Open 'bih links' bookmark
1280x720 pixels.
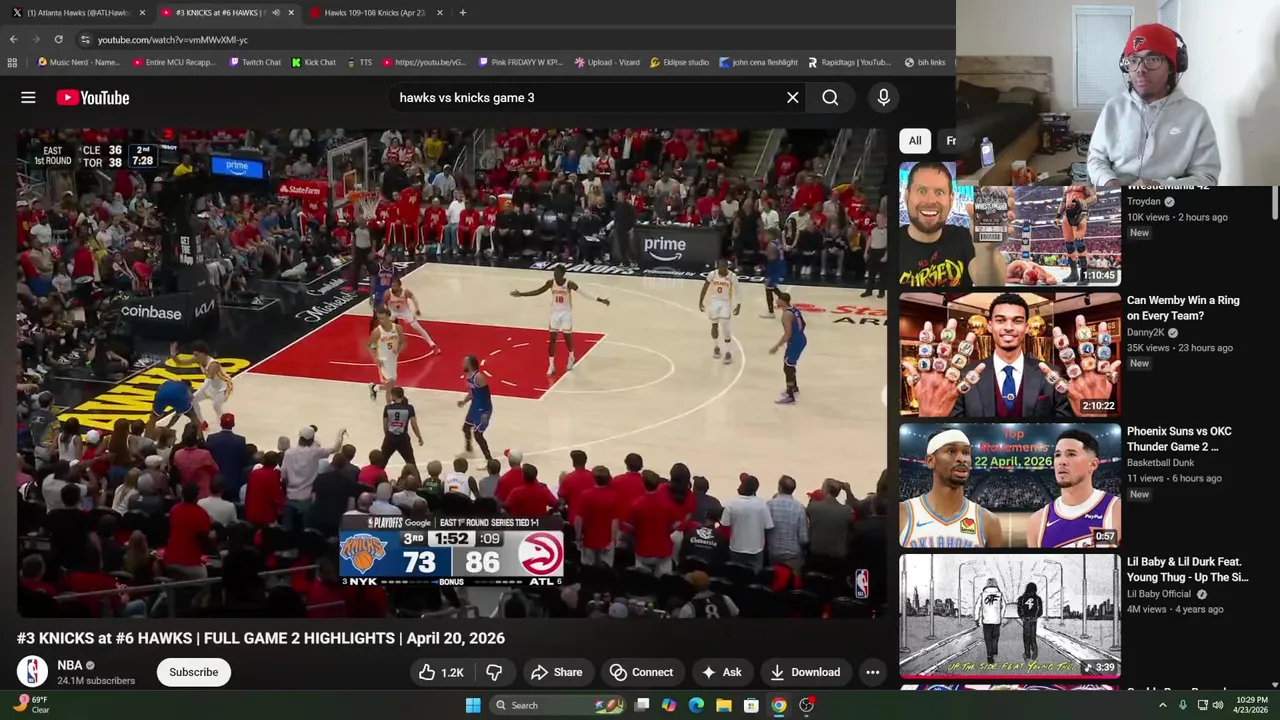click(924, 62)
